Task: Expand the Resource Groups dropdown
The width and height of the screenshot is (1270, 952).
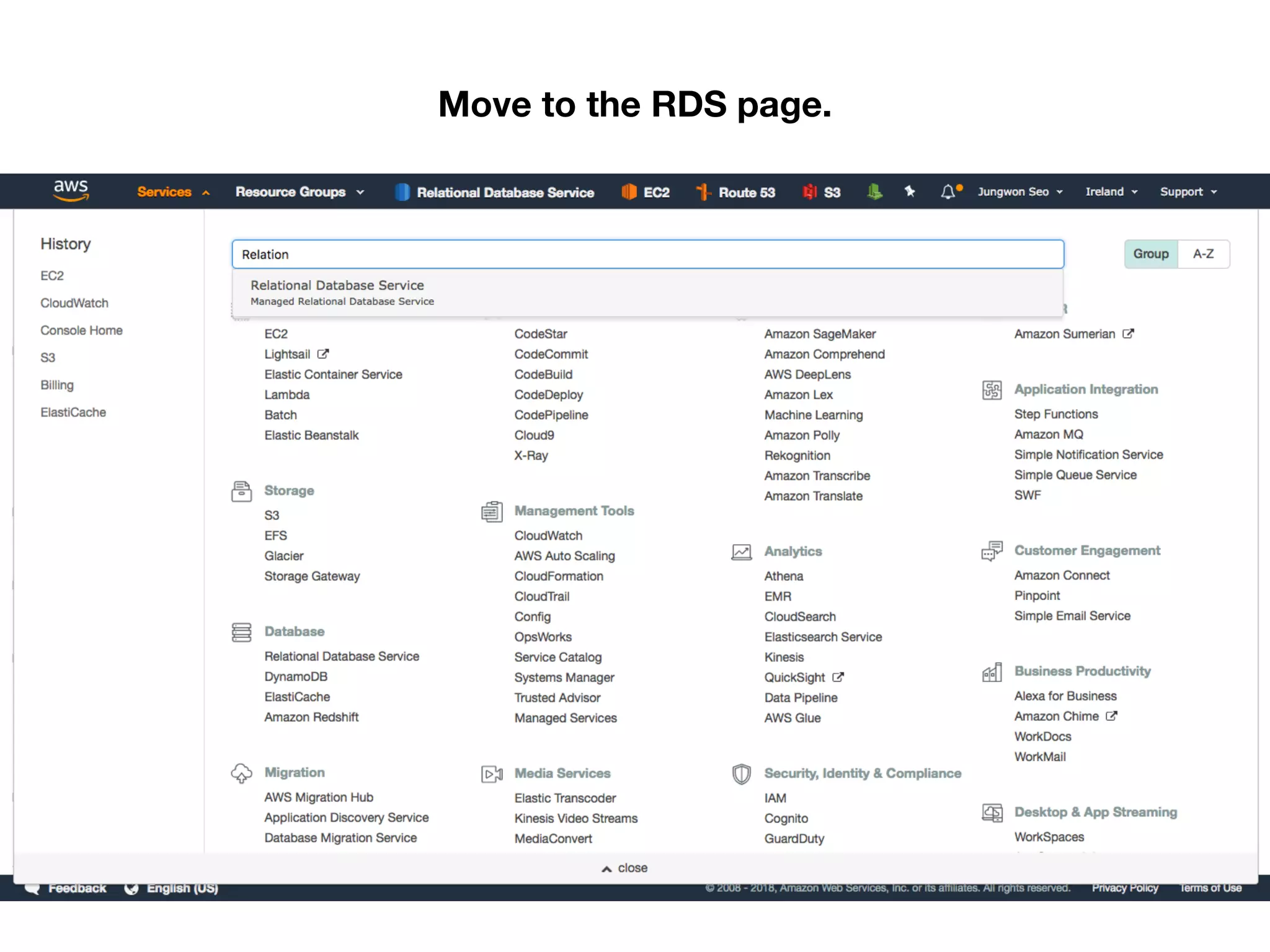Action: tap(300, 192)
